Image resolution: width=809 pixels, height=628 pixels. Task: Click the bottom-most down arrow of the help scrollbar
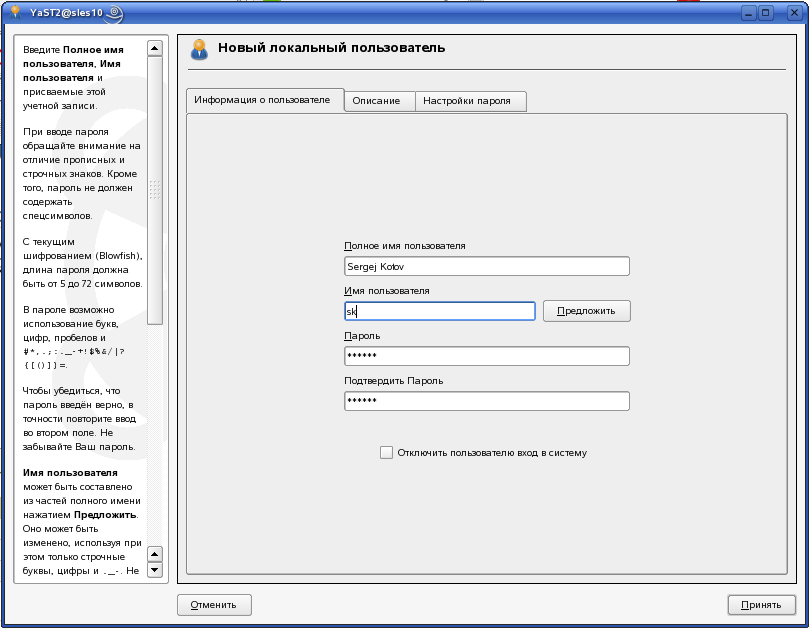click(x=155, y=570)
